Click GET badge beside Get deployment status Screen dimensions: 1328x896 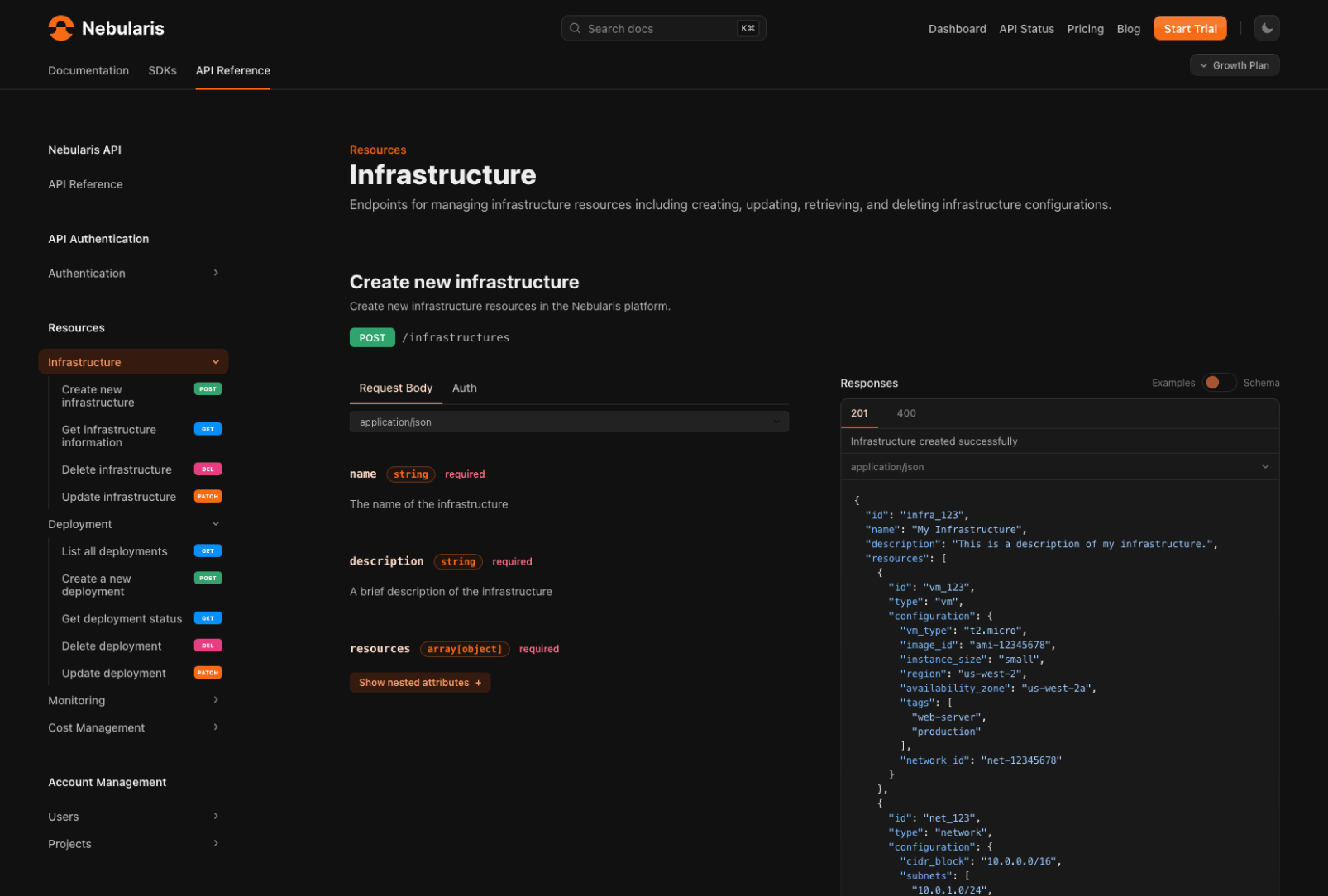[208, 617]
